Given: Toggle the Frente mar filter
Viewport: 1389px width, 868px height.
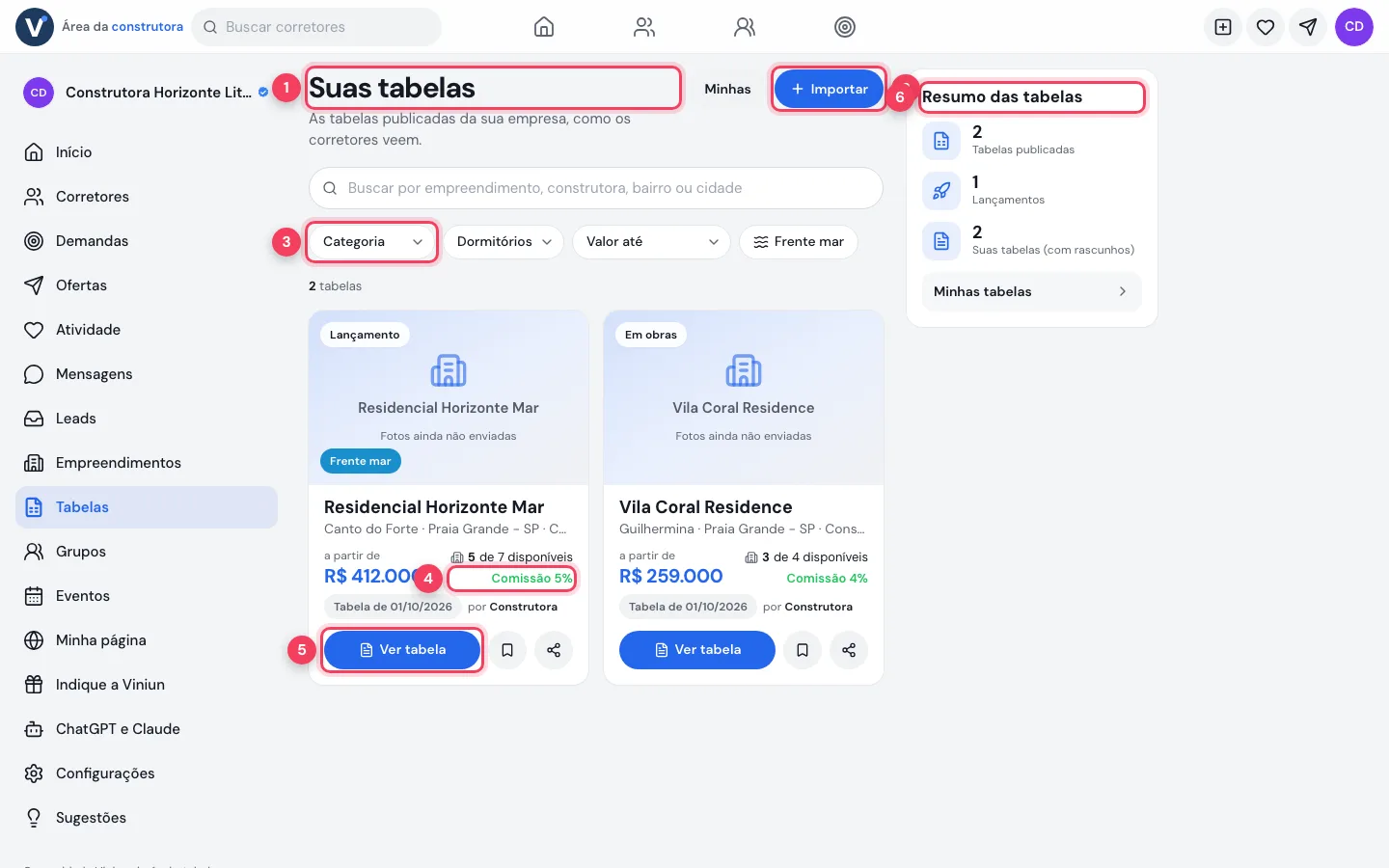Looking at the screenshot, I should (799, 242).
